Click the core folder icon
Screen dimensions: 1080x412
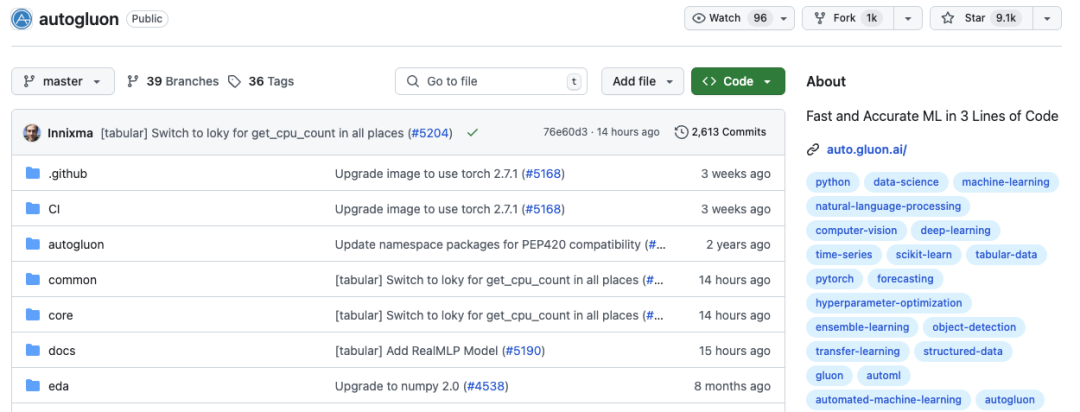pyautogui.click(x=32, y=314)
